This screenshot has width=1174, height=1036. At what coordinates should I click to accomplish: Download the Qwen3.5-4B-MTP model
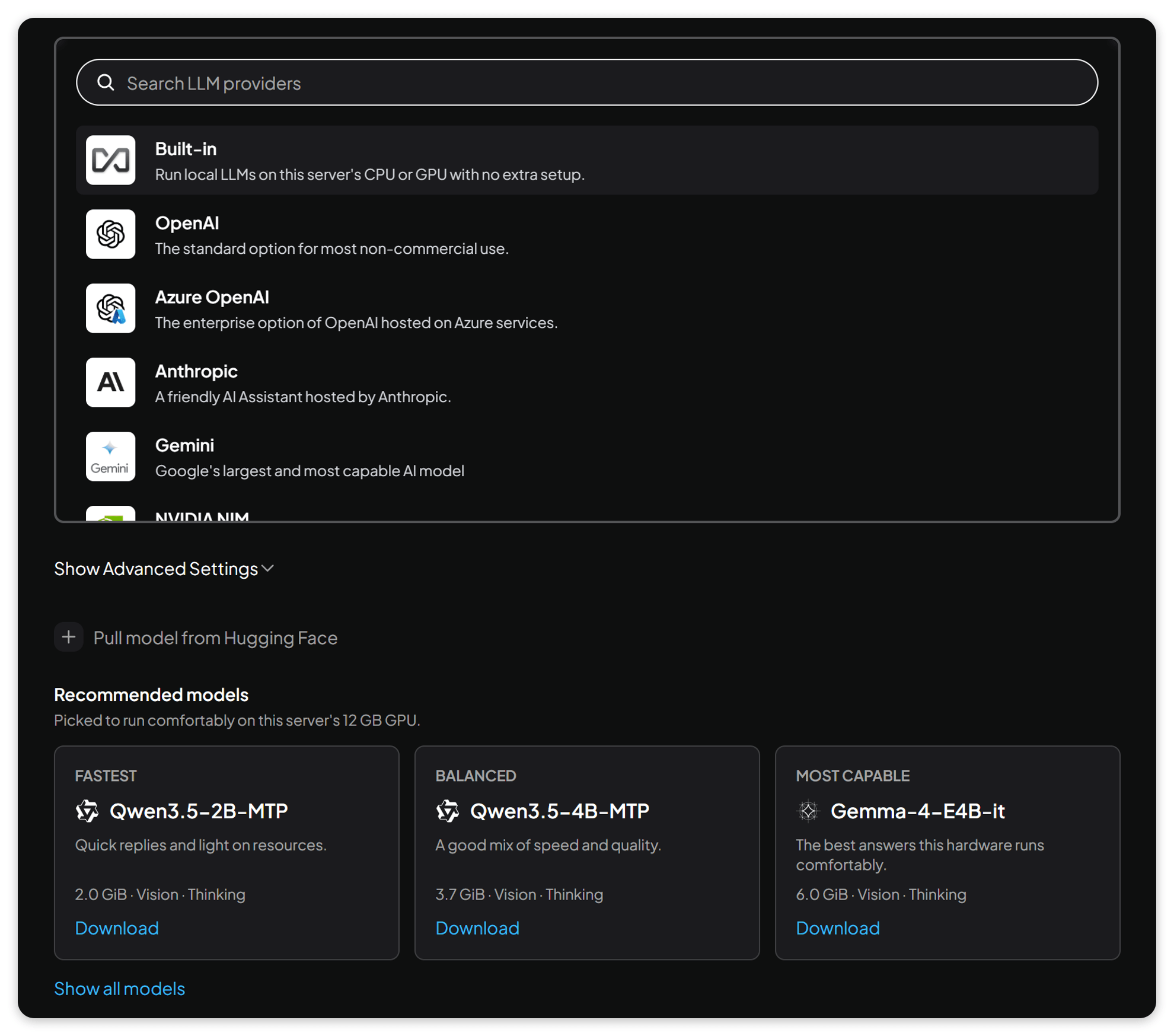pyautogui.click(x=477, y=928)
